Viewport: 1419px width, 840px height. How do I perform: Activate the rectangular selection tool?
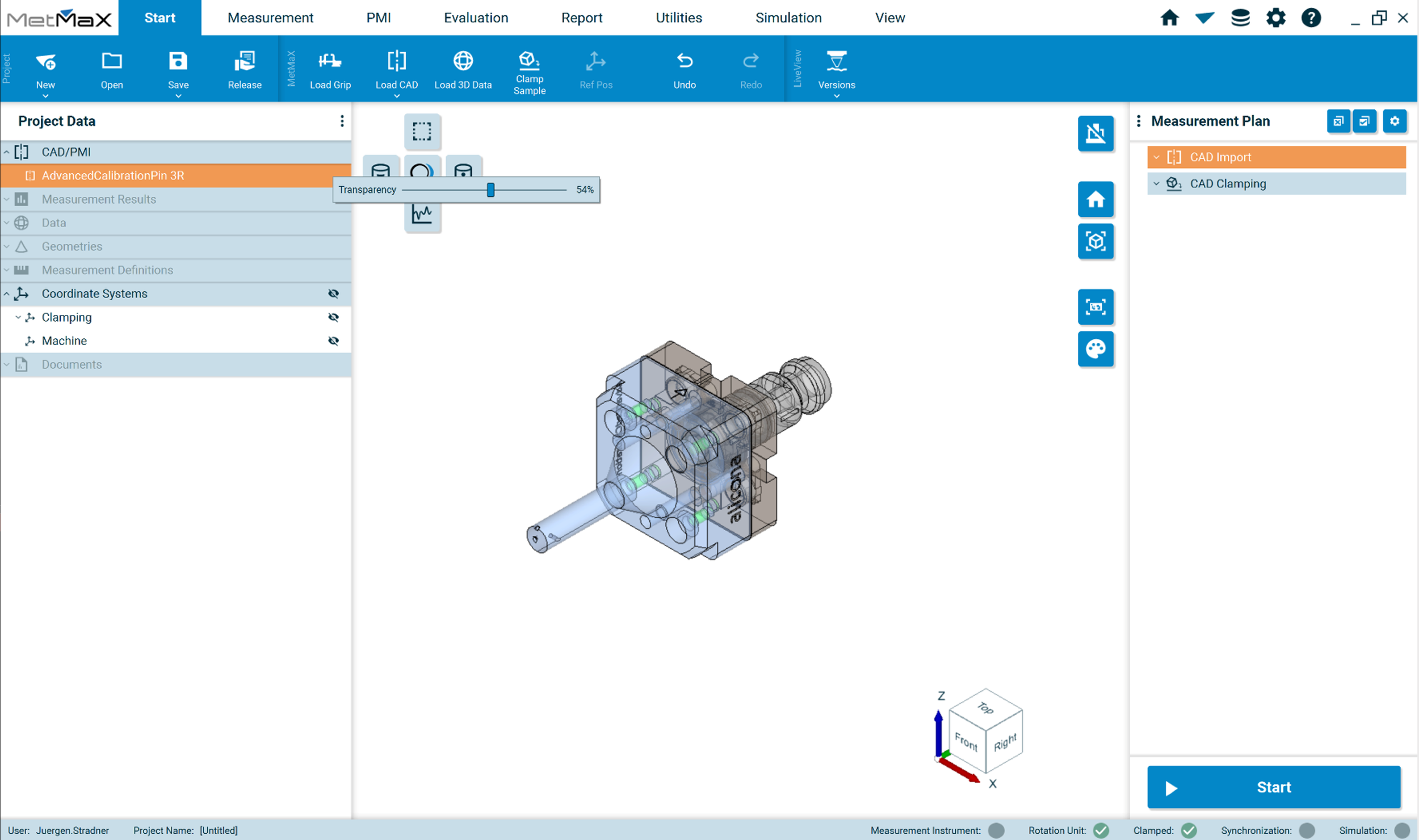coord(422,131)
